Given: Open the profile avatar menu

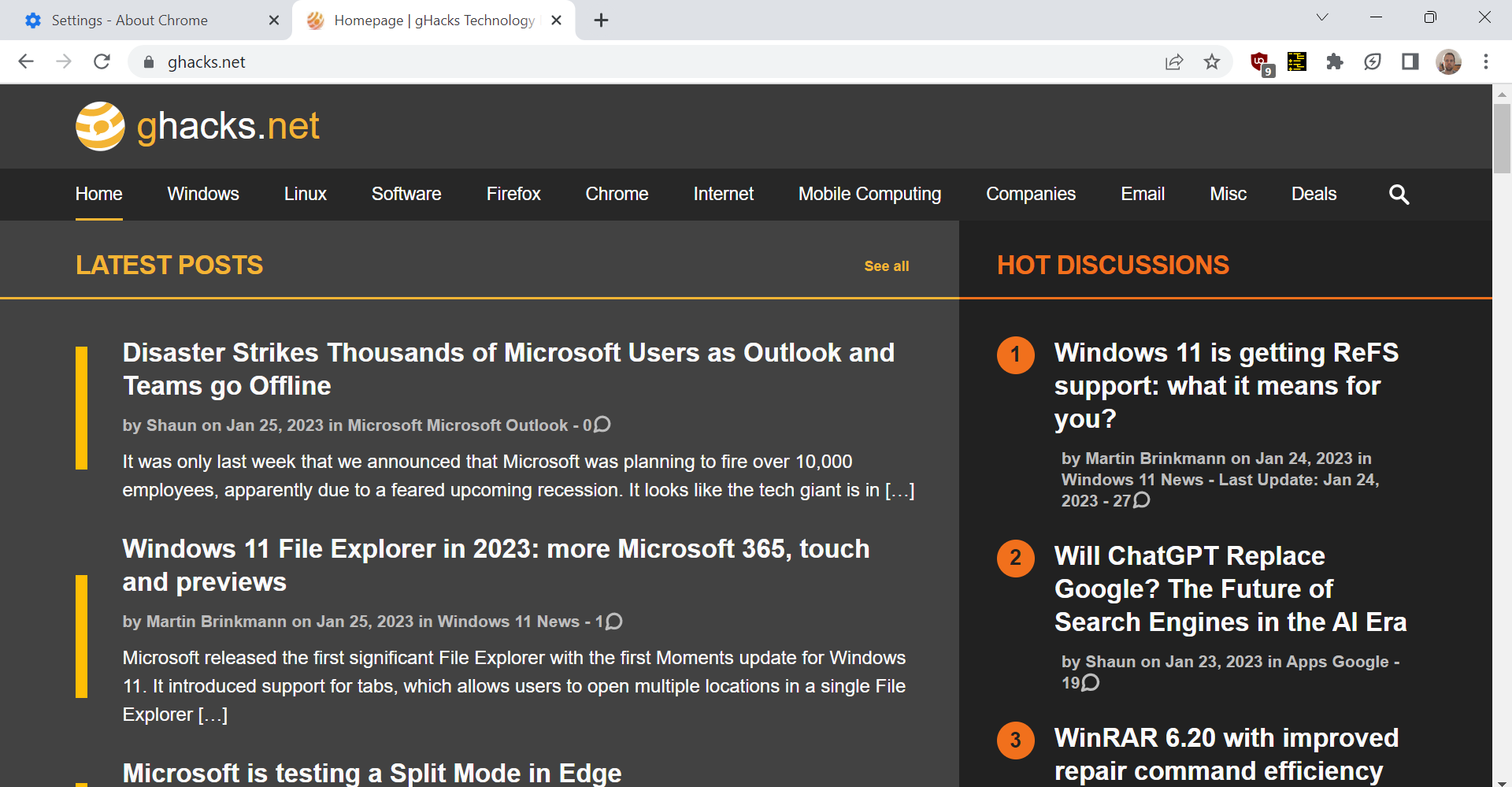Looking at the screenshot, I should tap(1448, 62).
